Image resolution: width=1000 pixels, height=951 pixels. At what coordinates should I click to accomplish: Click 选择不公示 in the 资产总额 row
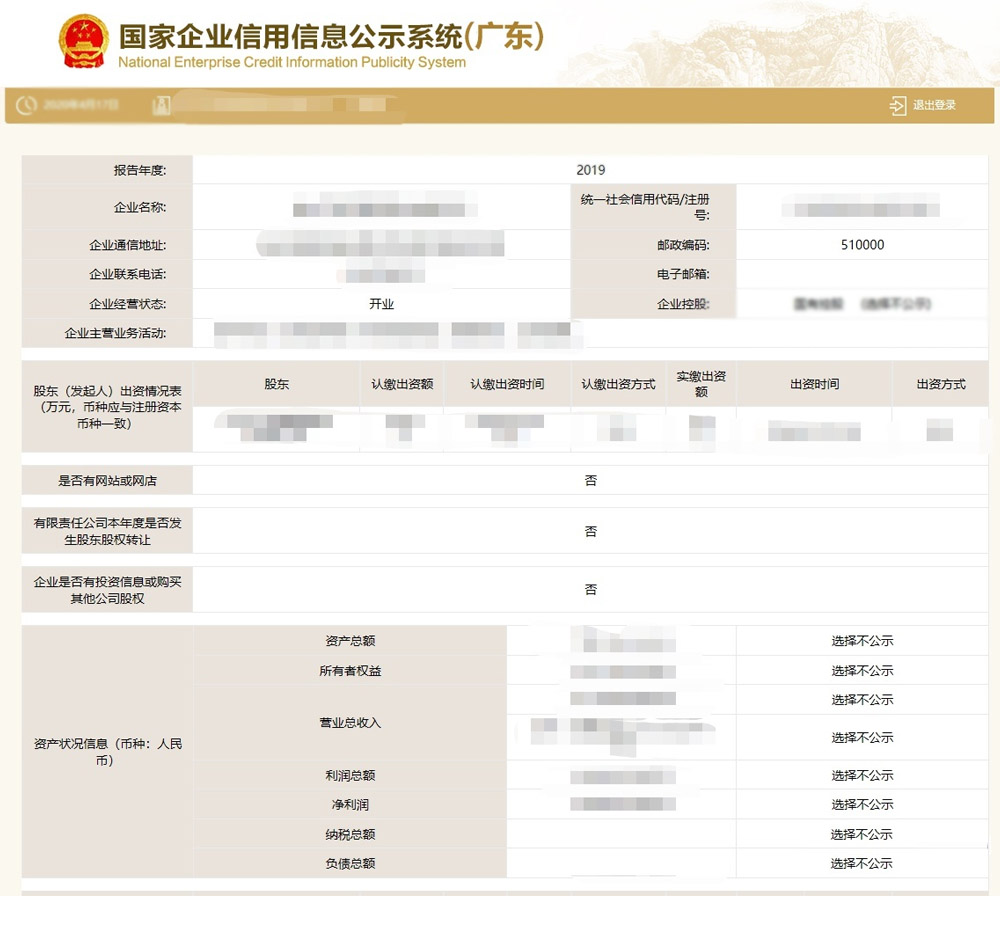coord(861,641)
